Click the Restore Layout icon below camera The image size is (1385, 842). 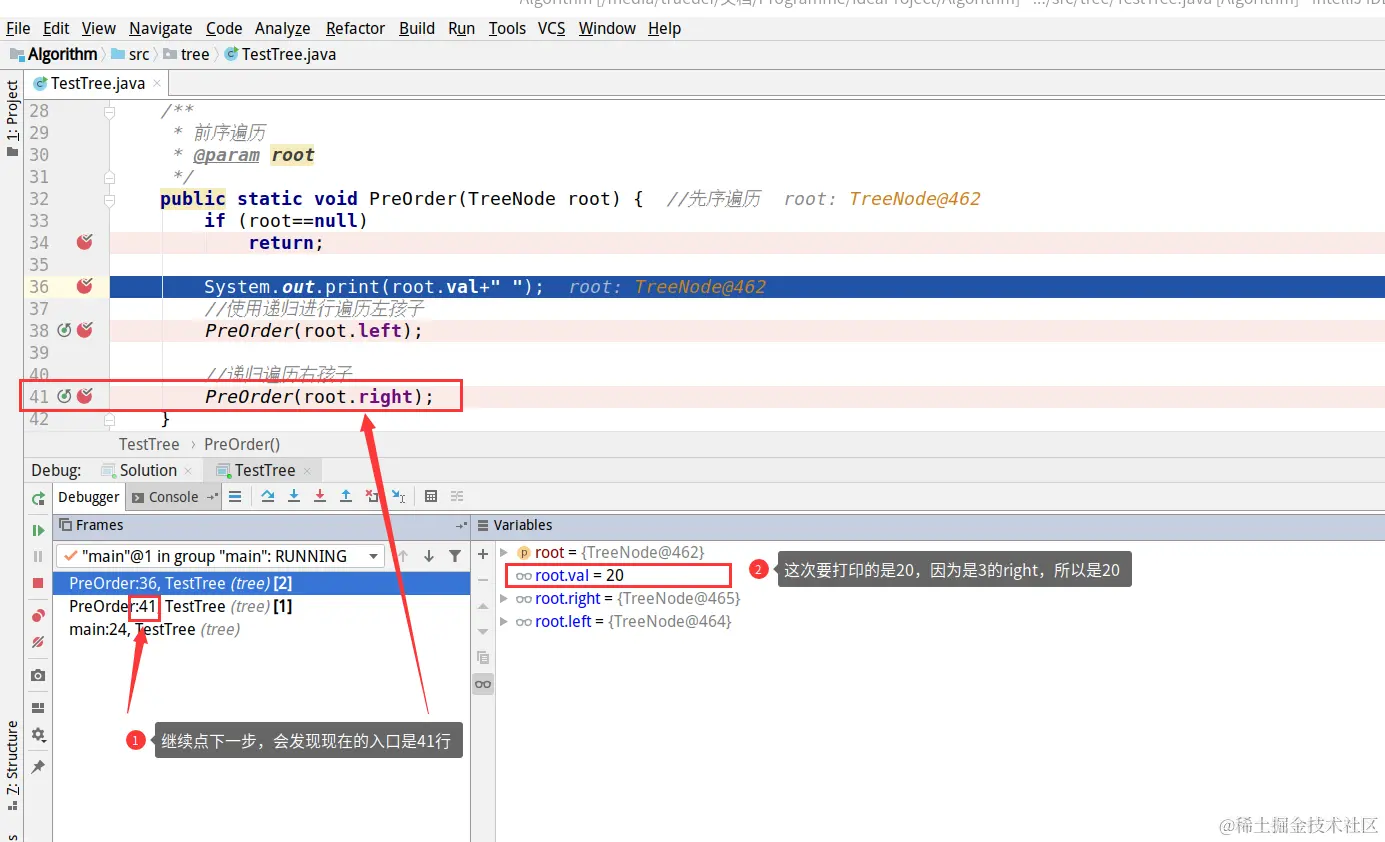[38, 708]
